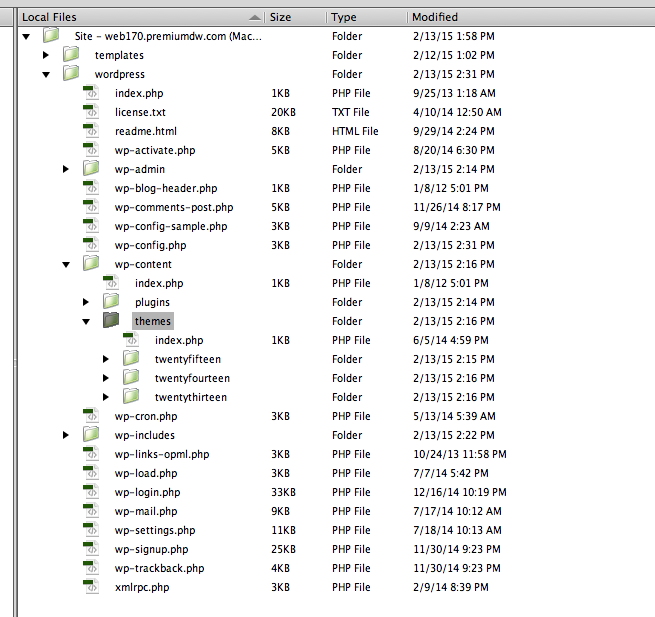Click the file icon beside wp-load.php
The height and width of the screenshot is (617, 655).
pos(91,472)
